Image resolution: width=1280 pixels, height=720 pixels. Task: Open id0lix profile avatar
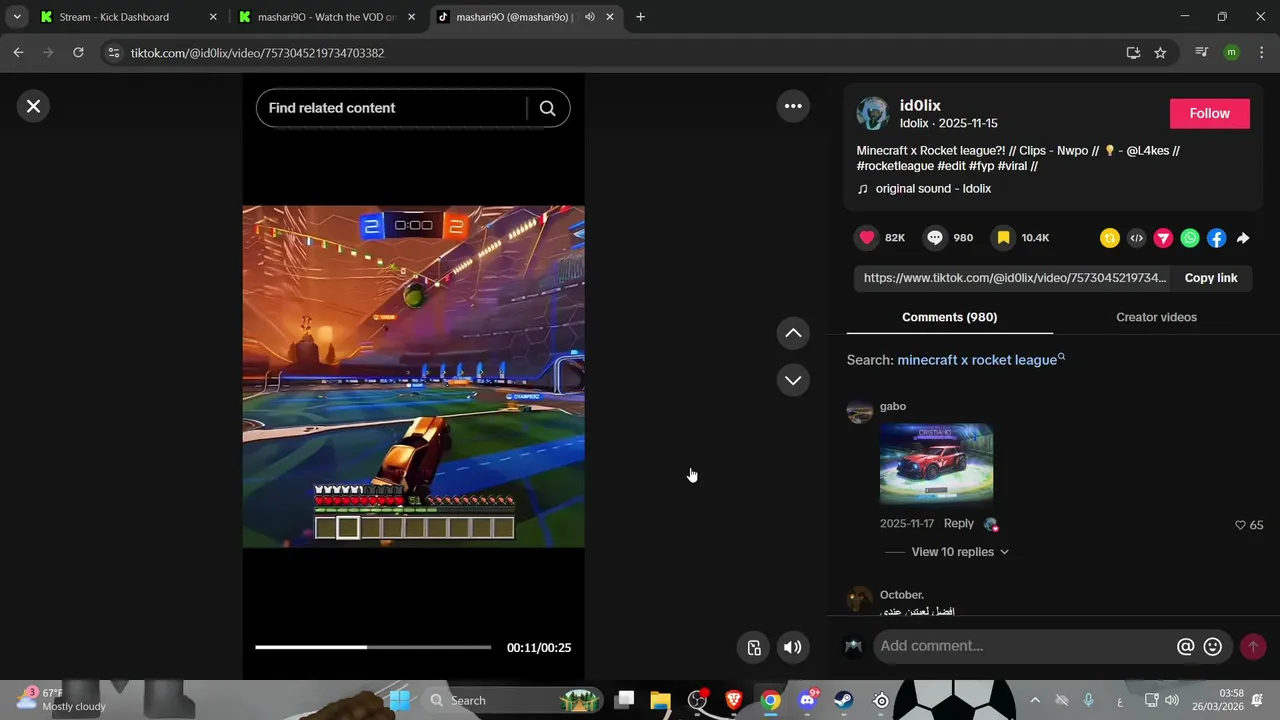(x=873, y=114)
